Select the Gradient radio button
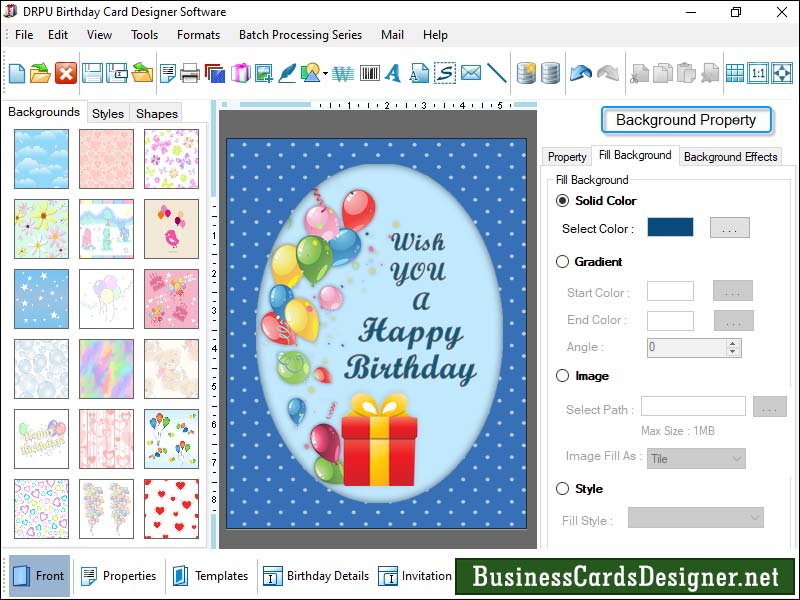Screen dimensions: 800x600 click(x=562, y=262)
